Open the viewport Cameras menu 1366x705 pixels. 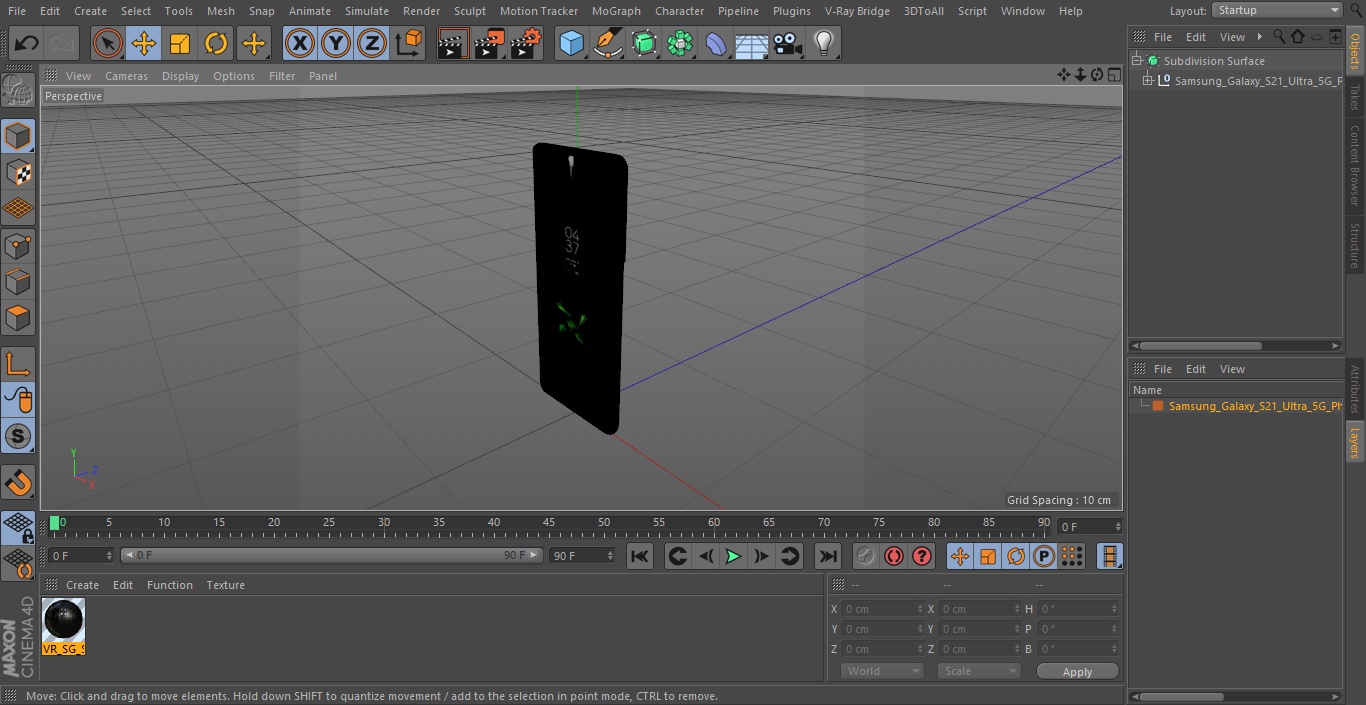point(126,76)
